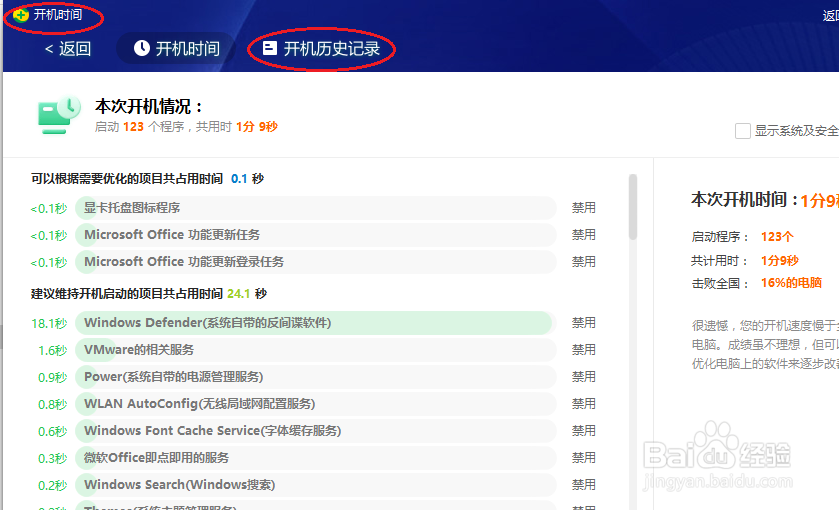
Task: Select the VMware的相关服务 row
Action: pyautogui.click(x=316, y=350)
